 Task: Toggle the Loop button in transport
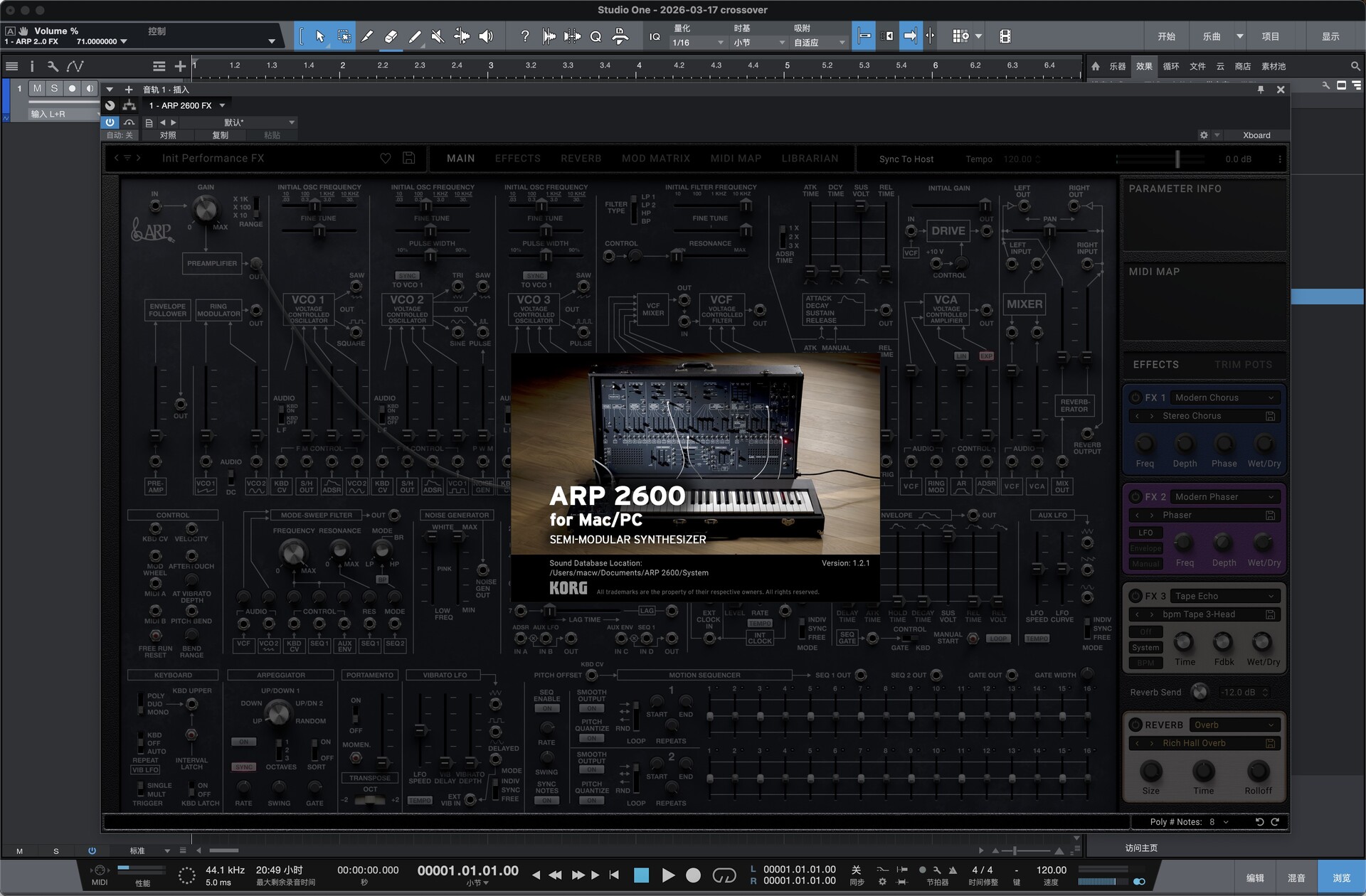724,875
